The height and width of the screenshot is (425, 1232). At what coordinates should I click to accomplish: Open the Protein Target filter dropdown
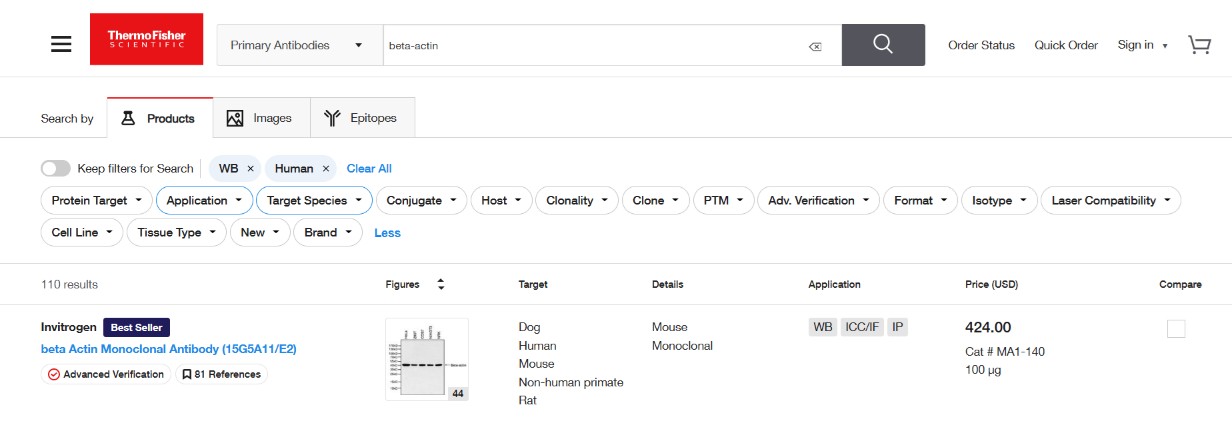pyautogui.click(x=97, y=201)
